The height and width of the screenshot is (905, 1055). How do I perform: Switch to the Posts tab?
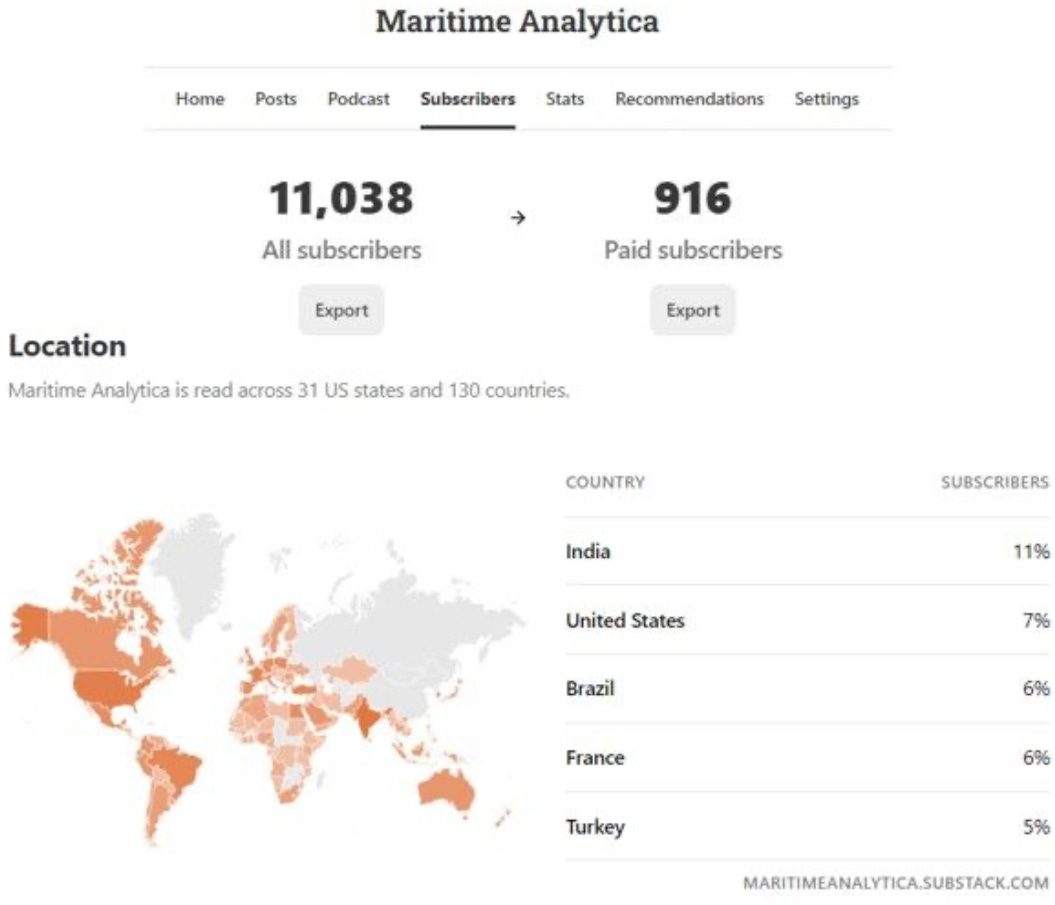(x=276, y=99)
